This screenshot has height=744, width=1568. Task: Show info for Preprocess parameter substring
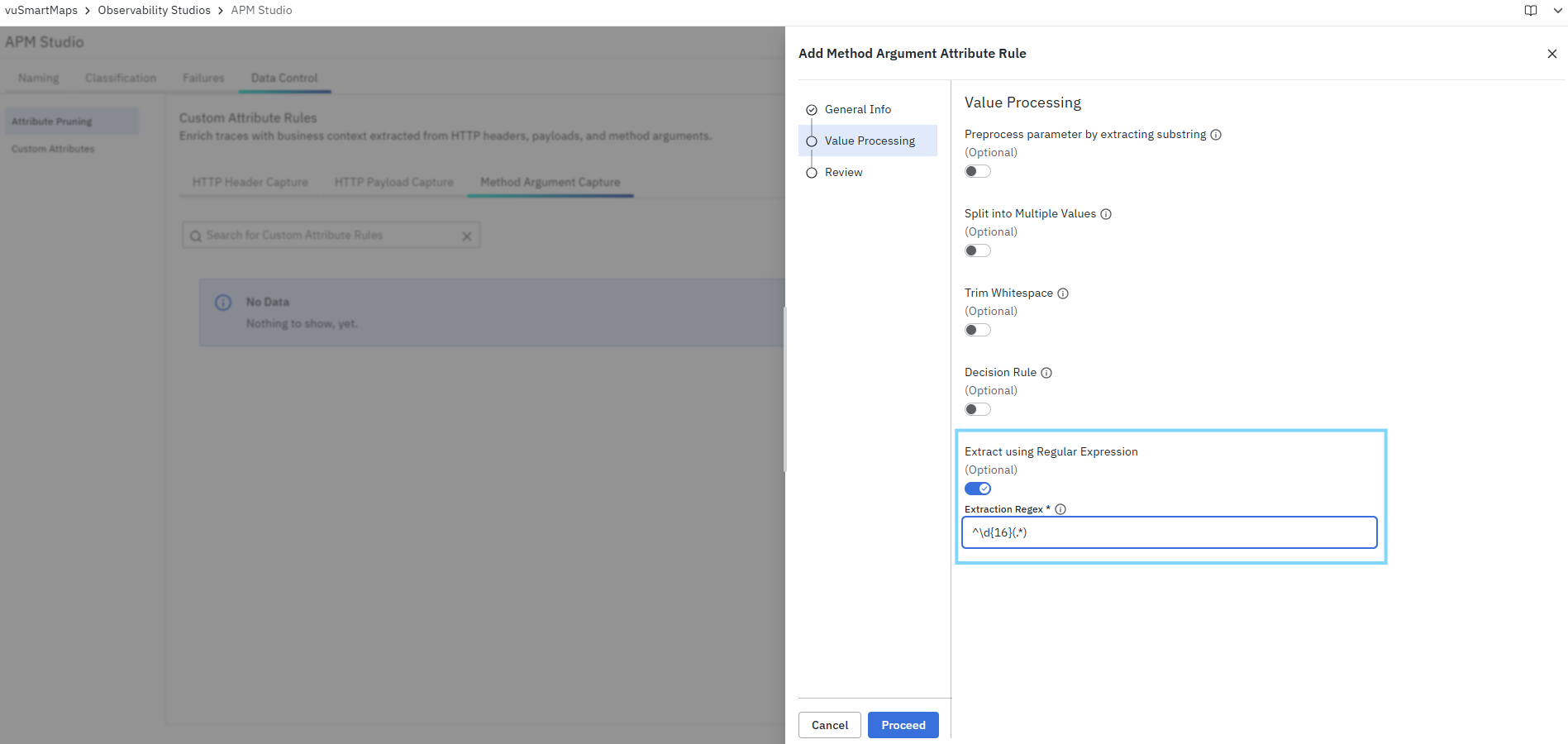1216,135
